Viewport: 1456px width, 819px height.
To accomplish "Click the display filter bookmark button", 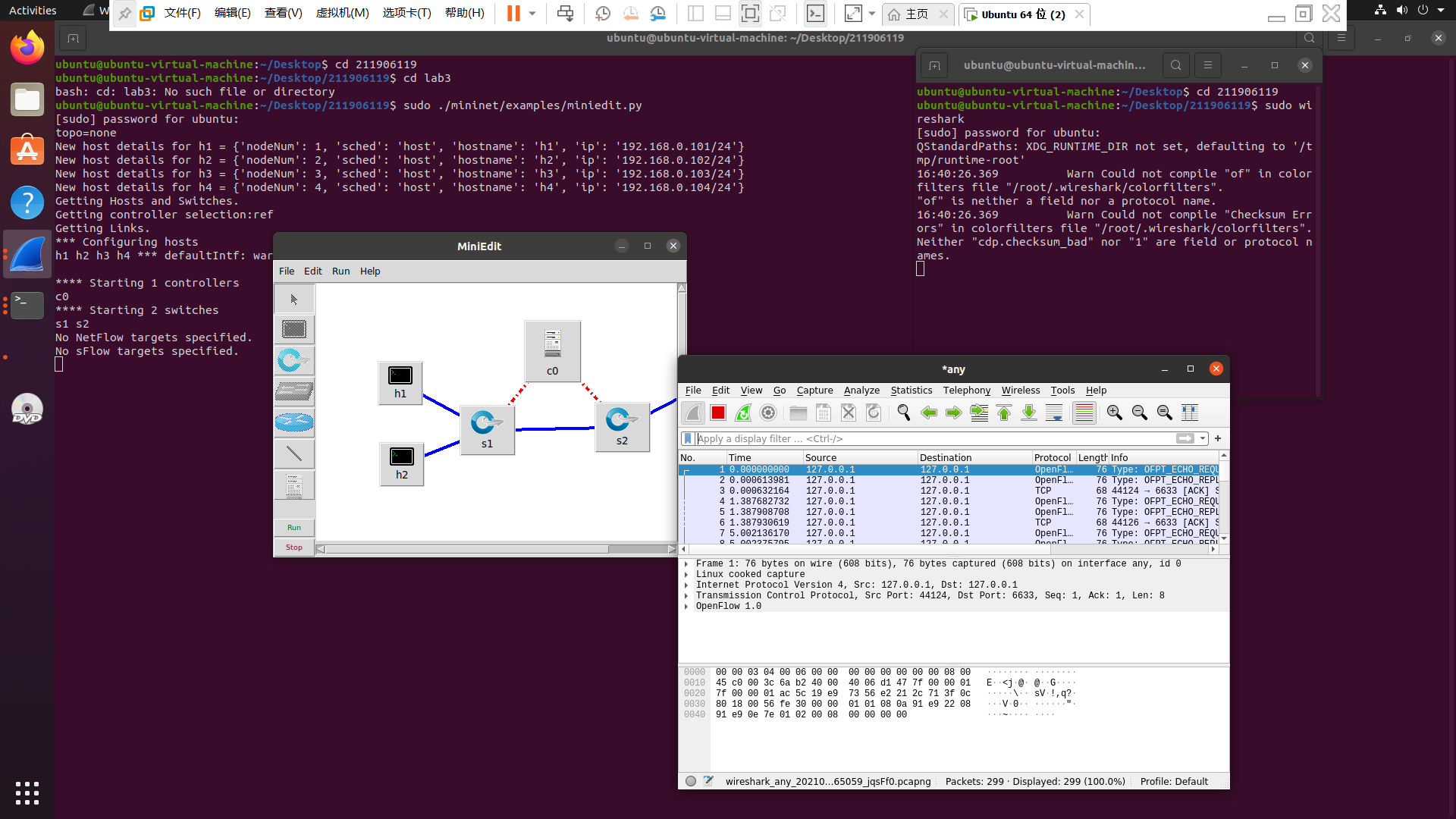I will [688, 438].
